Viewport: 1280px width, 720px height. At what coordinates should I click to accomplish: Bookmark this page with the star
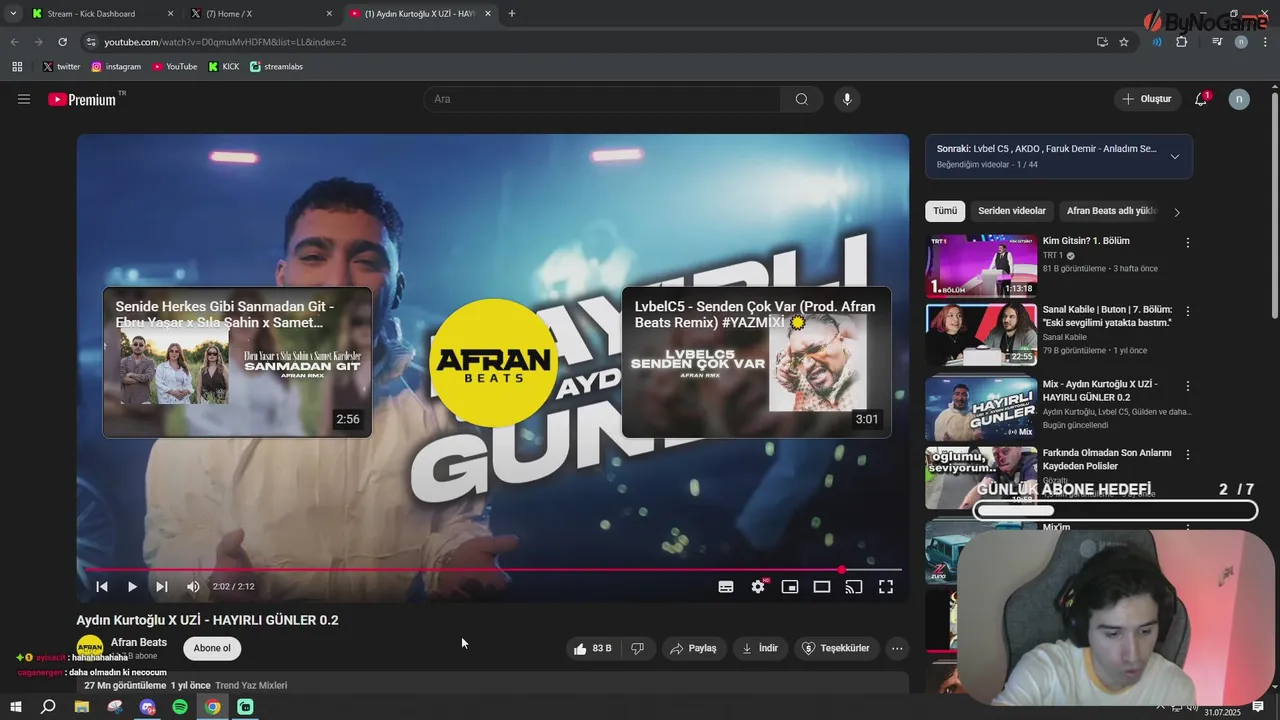coord(1124,42)
